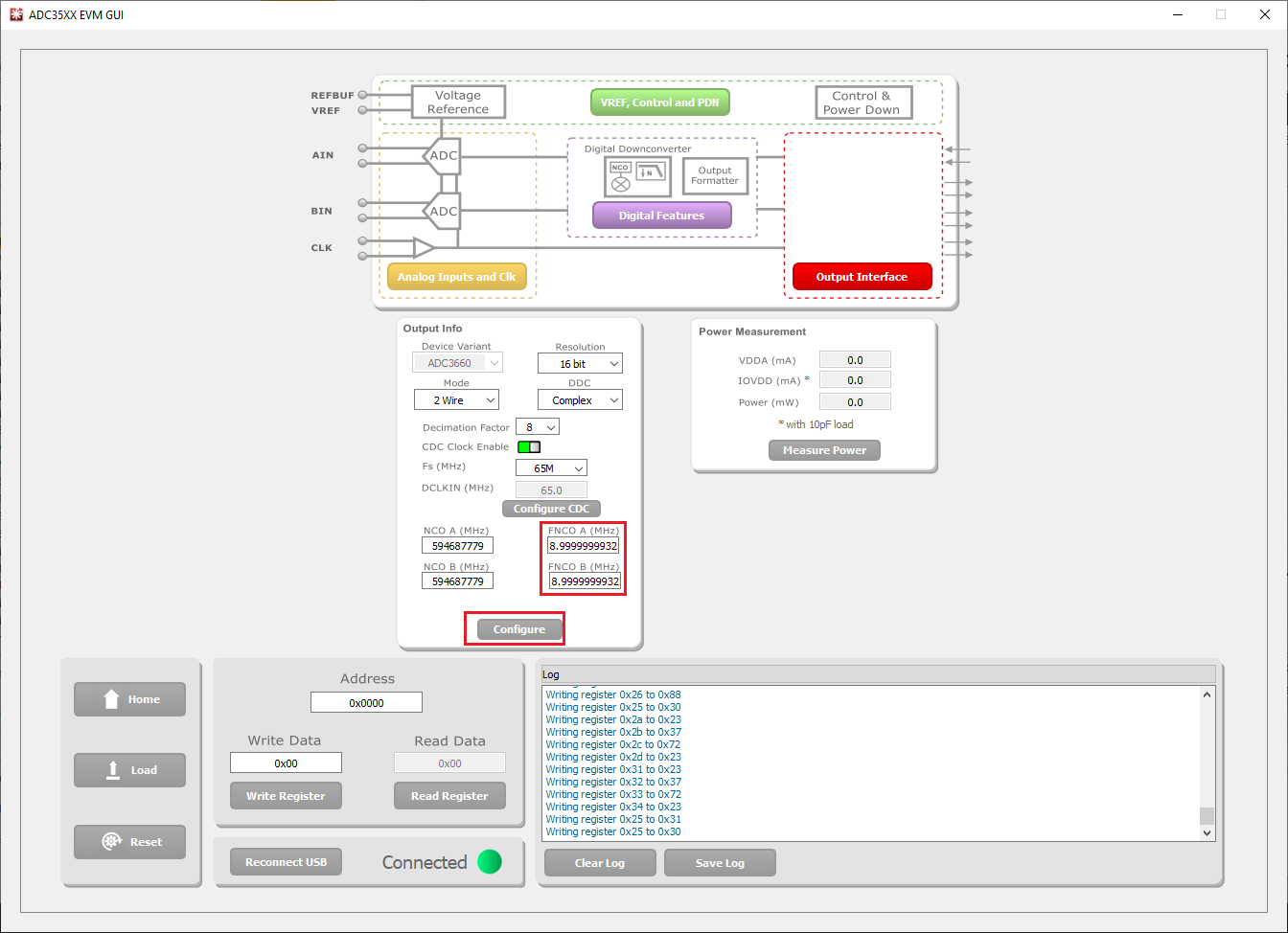This screenshot has width=1288, height=933.
Task: Click the ADC35XX logo in the title bar
Action: [15, 14]
